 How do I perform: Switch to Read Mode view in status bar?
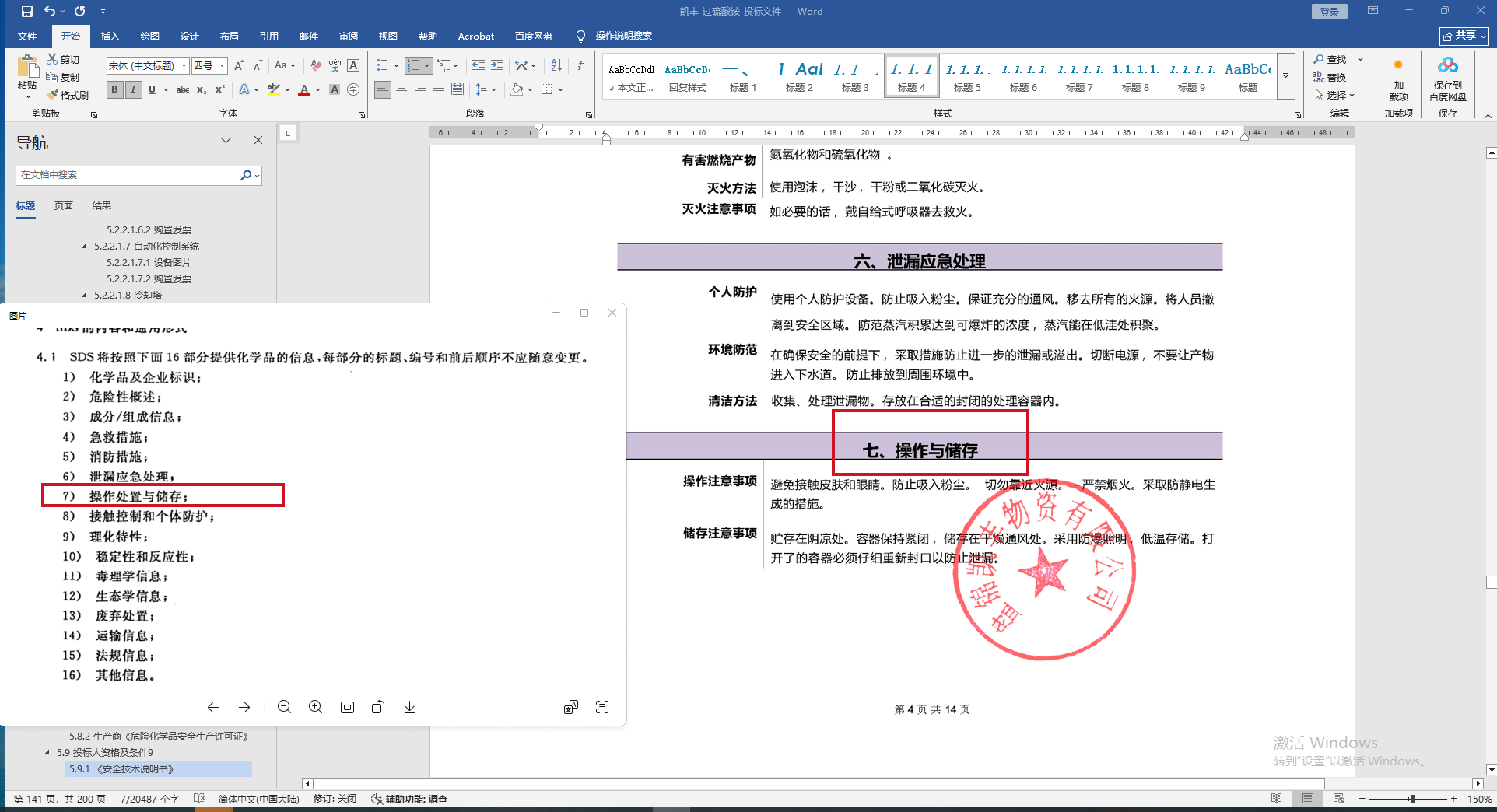[x=1276, y=799]
